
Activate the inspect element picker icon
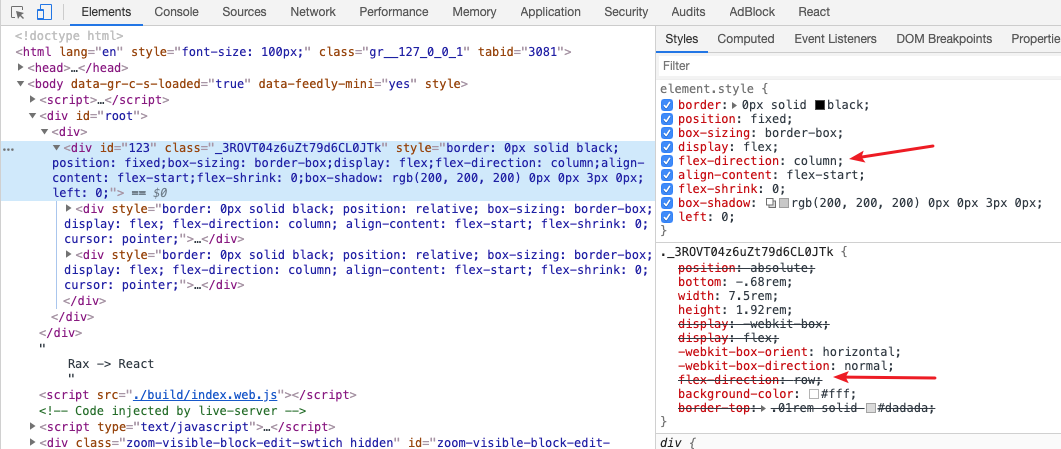click(x=18, y=12)
